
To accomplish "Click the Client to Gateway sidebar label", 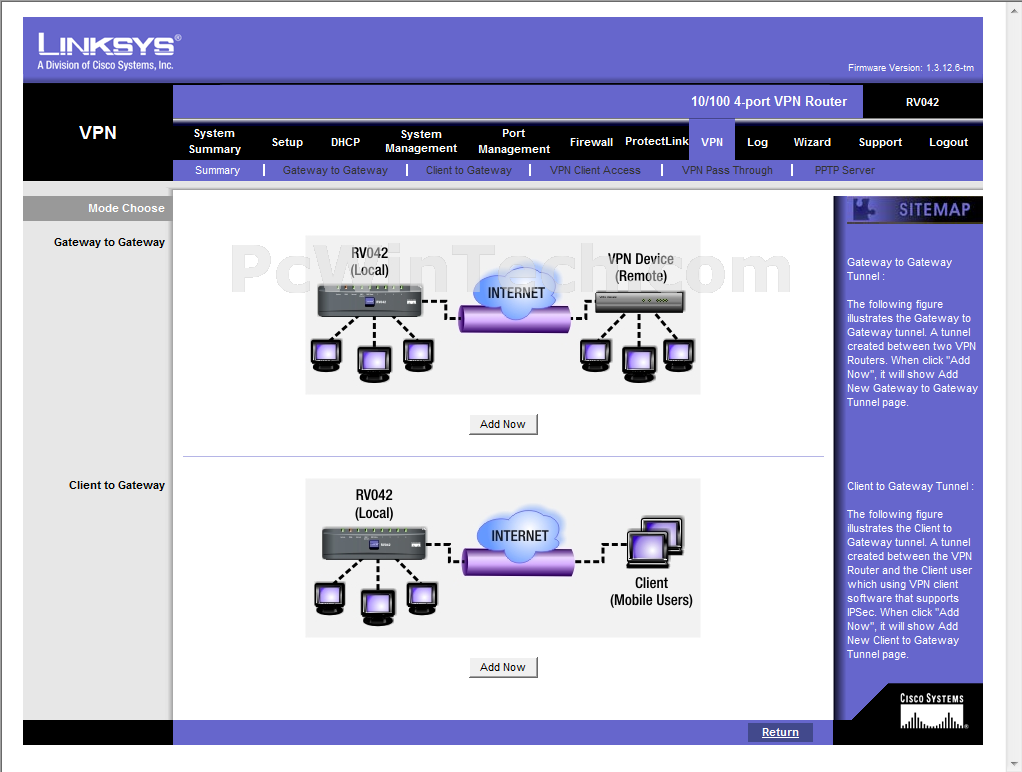I will [x=117, y=486].
